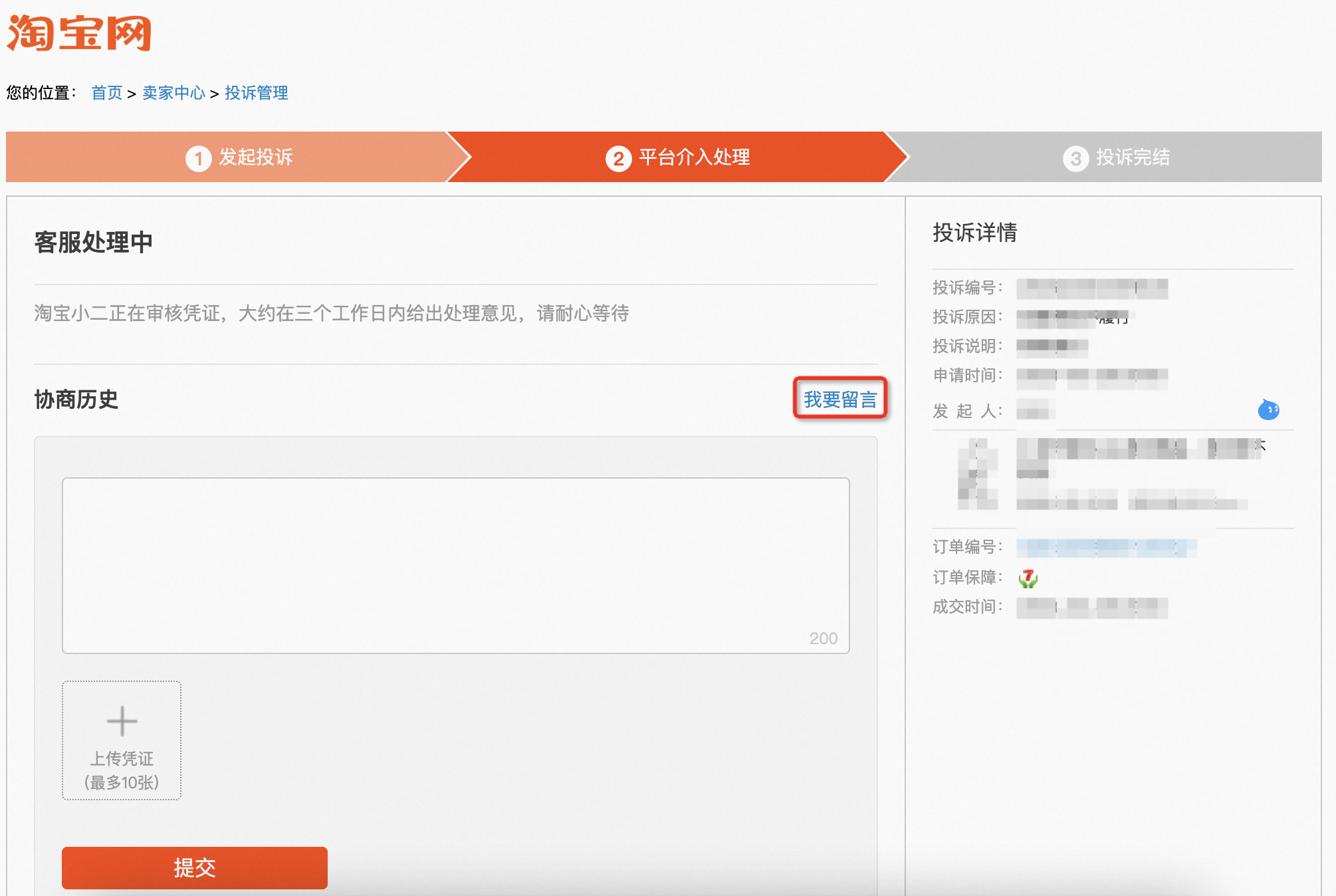Click 发起人 label
The image size is (1336, 896).
coord(967,411)
